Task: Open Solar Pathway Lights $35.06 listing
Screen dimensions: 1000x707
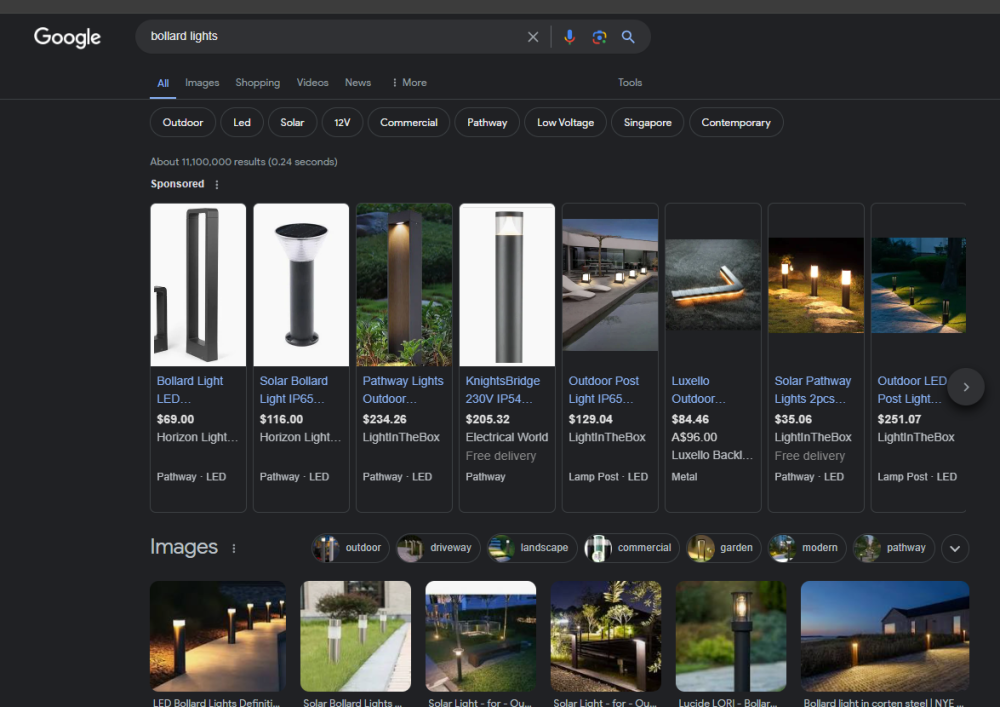Action: pyautogui.click(x=813, y=389)
